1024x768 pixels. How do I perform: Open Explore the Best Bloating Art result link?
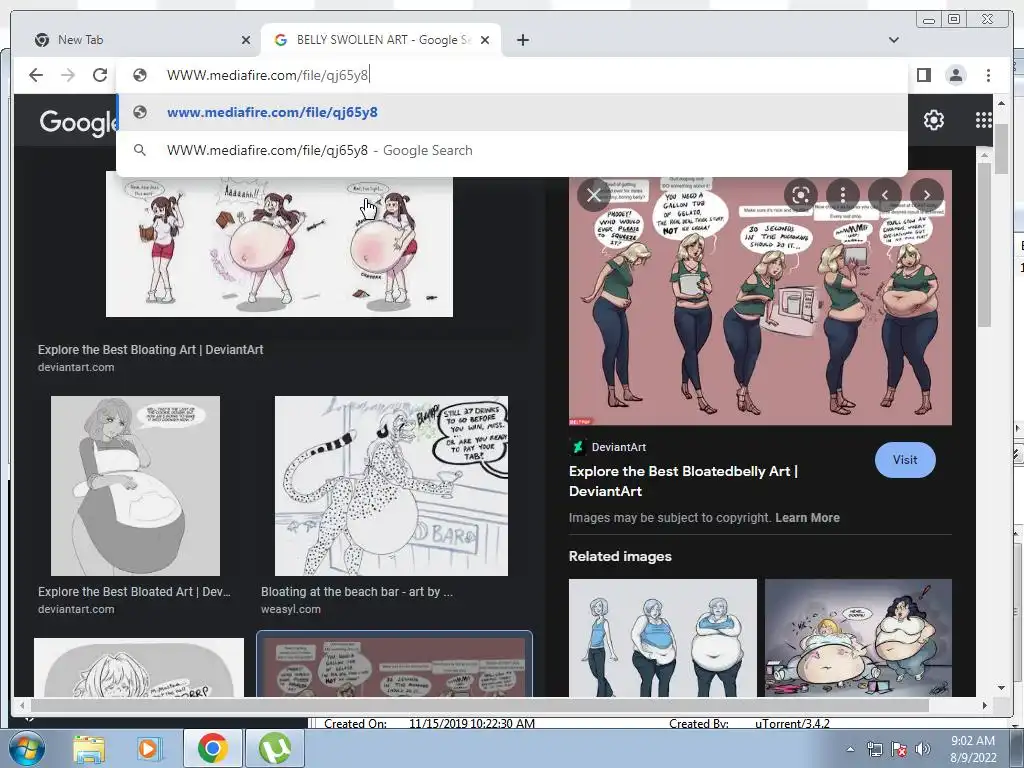pyautogui.click(x=151, y=349)
